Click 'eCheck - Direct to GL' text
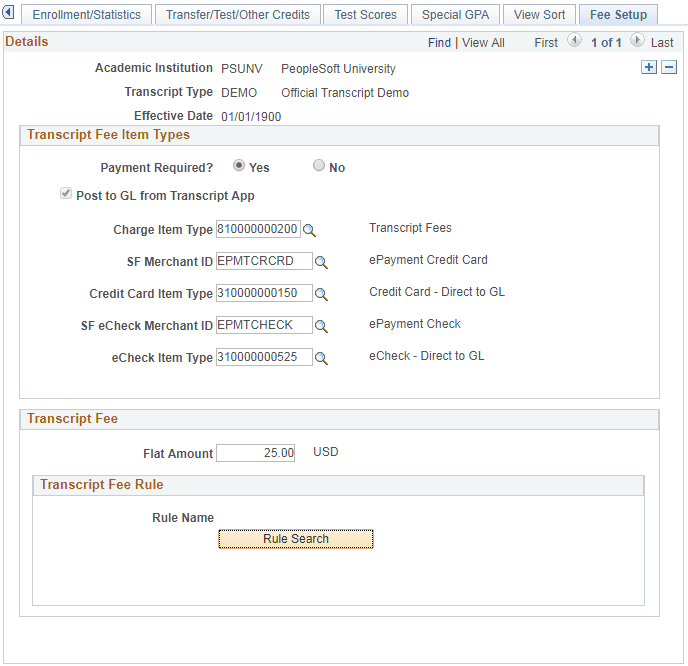The image size is (688, 666). pos(426,356)
